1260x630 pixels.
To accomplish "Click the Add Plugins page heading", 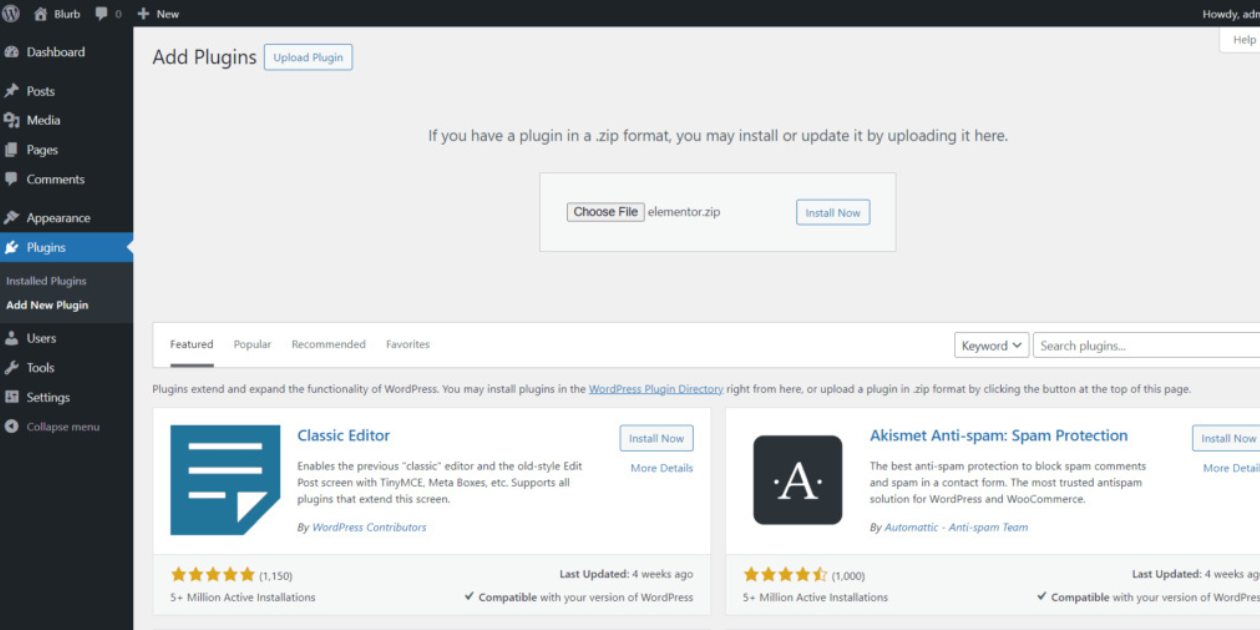I will [x=204, y=57].
